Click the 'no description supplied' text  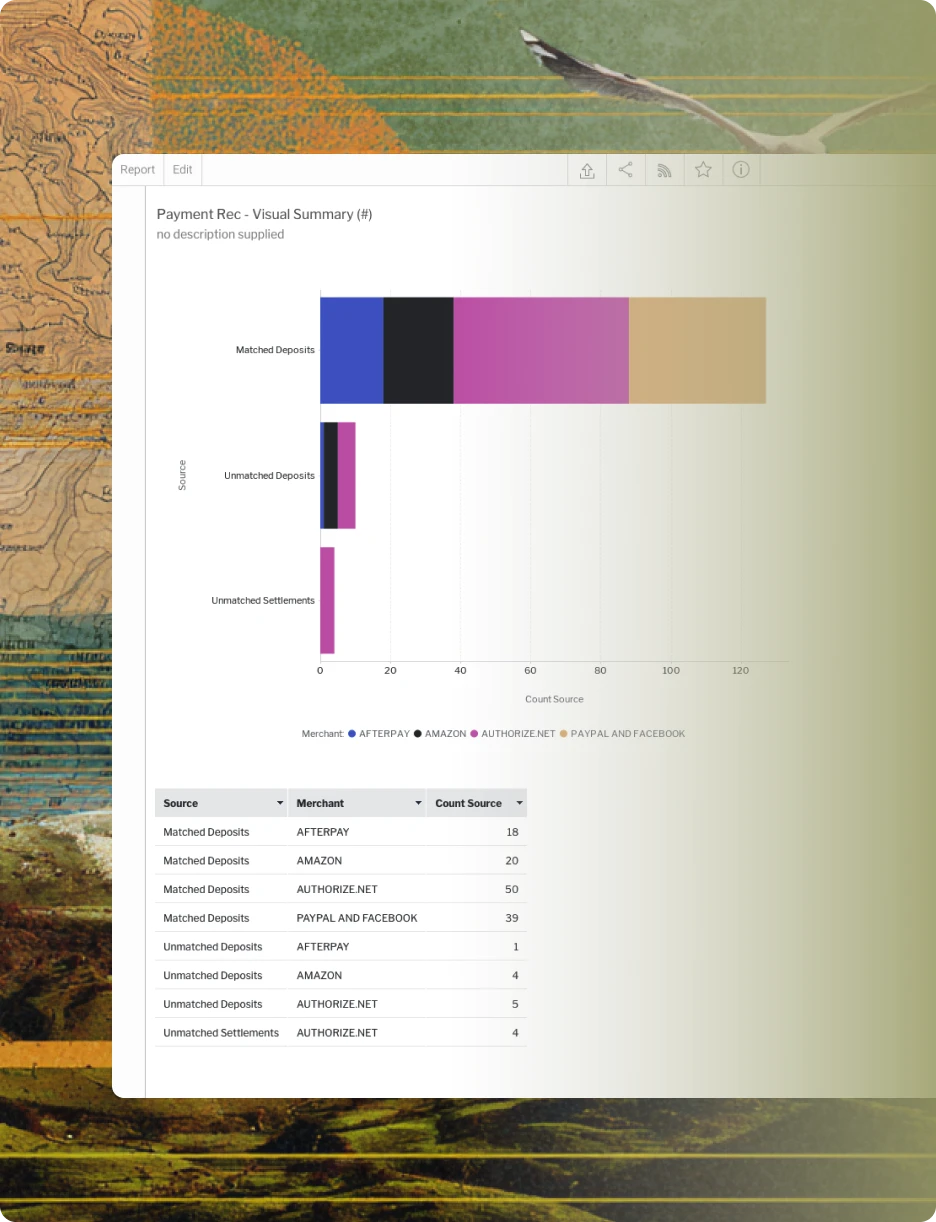(220, 234)
